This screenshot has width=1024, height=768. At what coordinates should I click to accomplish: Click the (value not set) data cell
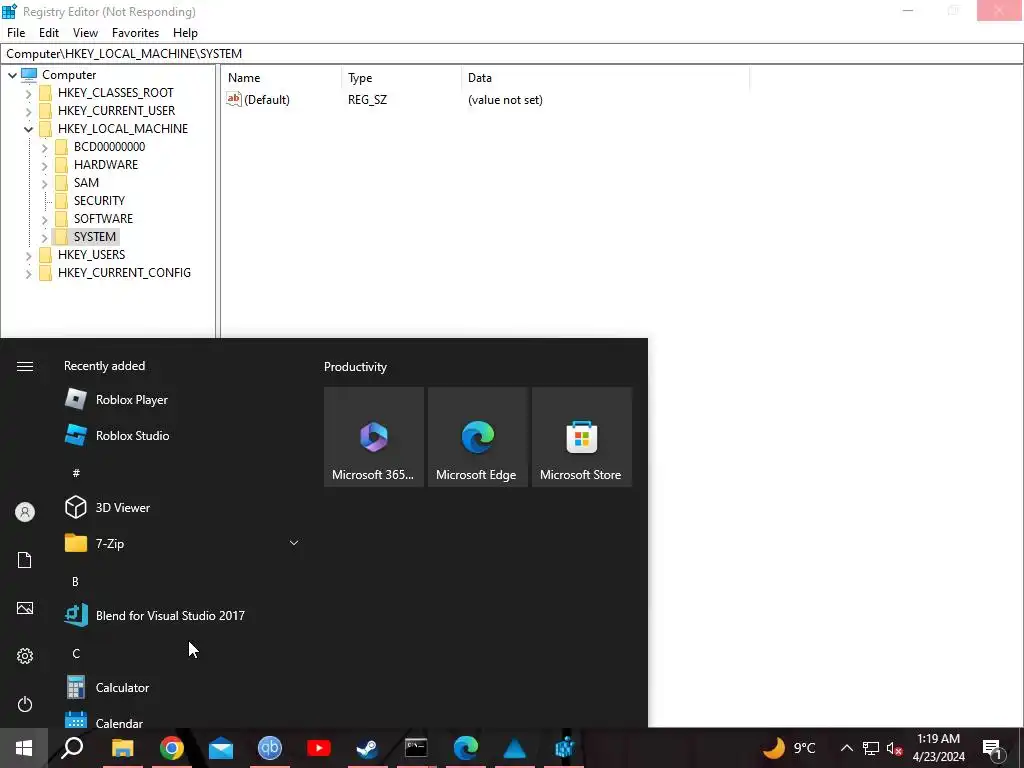click(x=505, y=100)
